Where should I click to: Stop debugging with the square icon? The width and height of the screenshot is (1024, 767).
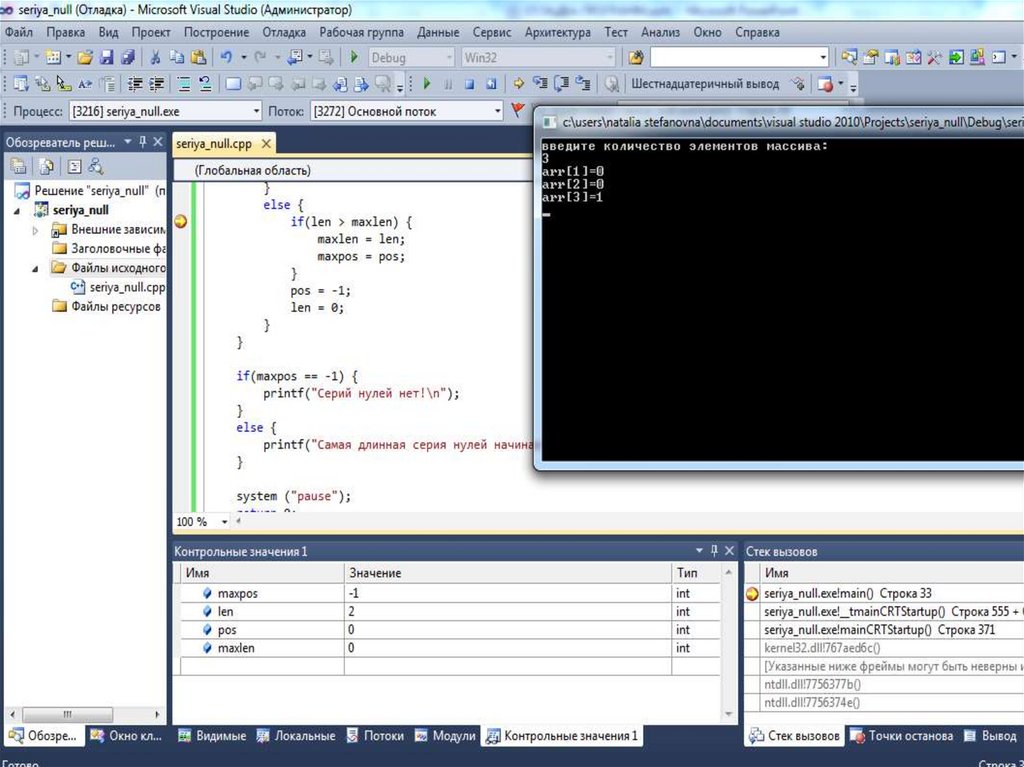(468, 84)
